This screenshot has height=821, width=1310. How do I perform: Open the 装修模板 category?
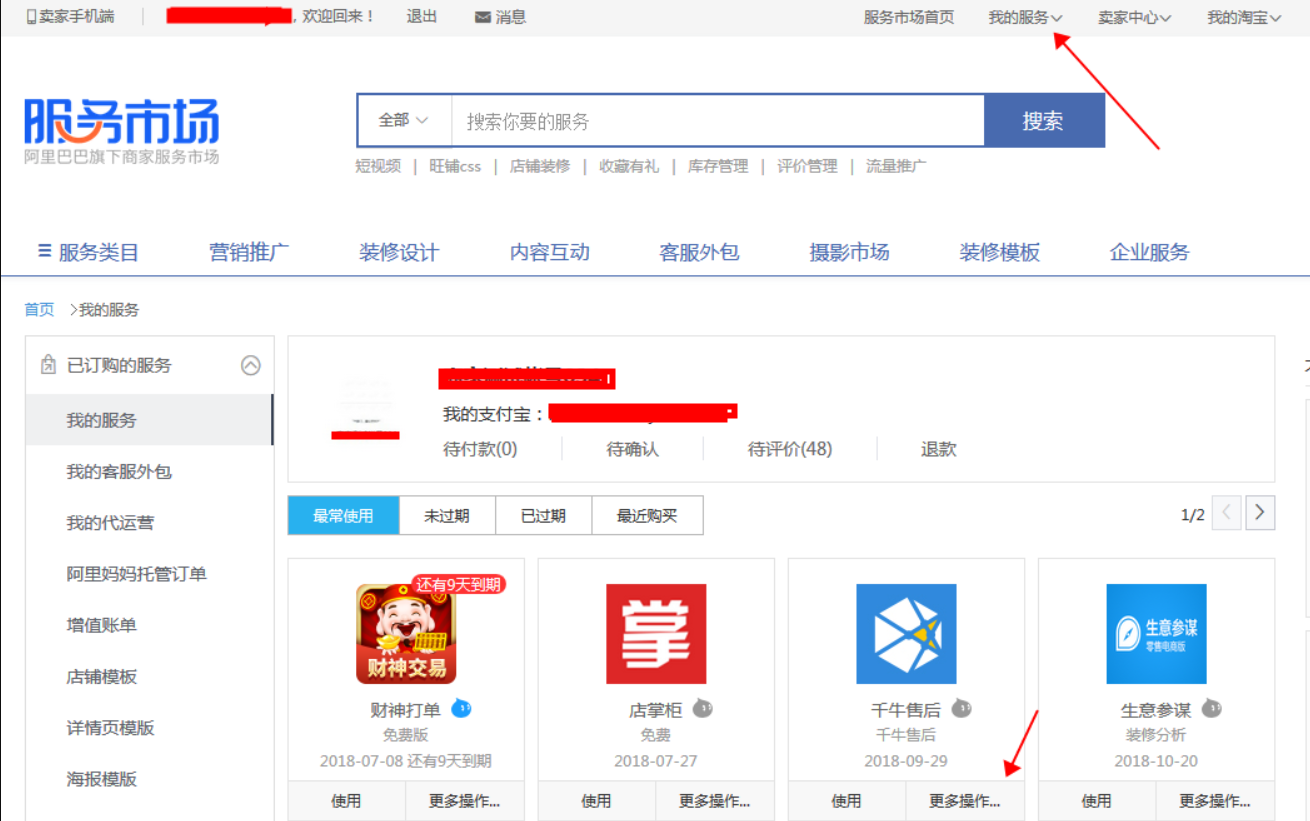coord(999,252)
